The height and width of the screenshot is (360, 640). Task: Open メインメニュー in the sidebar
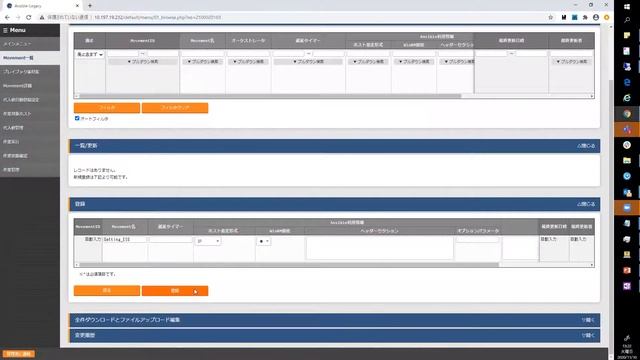tap(30, 44)
